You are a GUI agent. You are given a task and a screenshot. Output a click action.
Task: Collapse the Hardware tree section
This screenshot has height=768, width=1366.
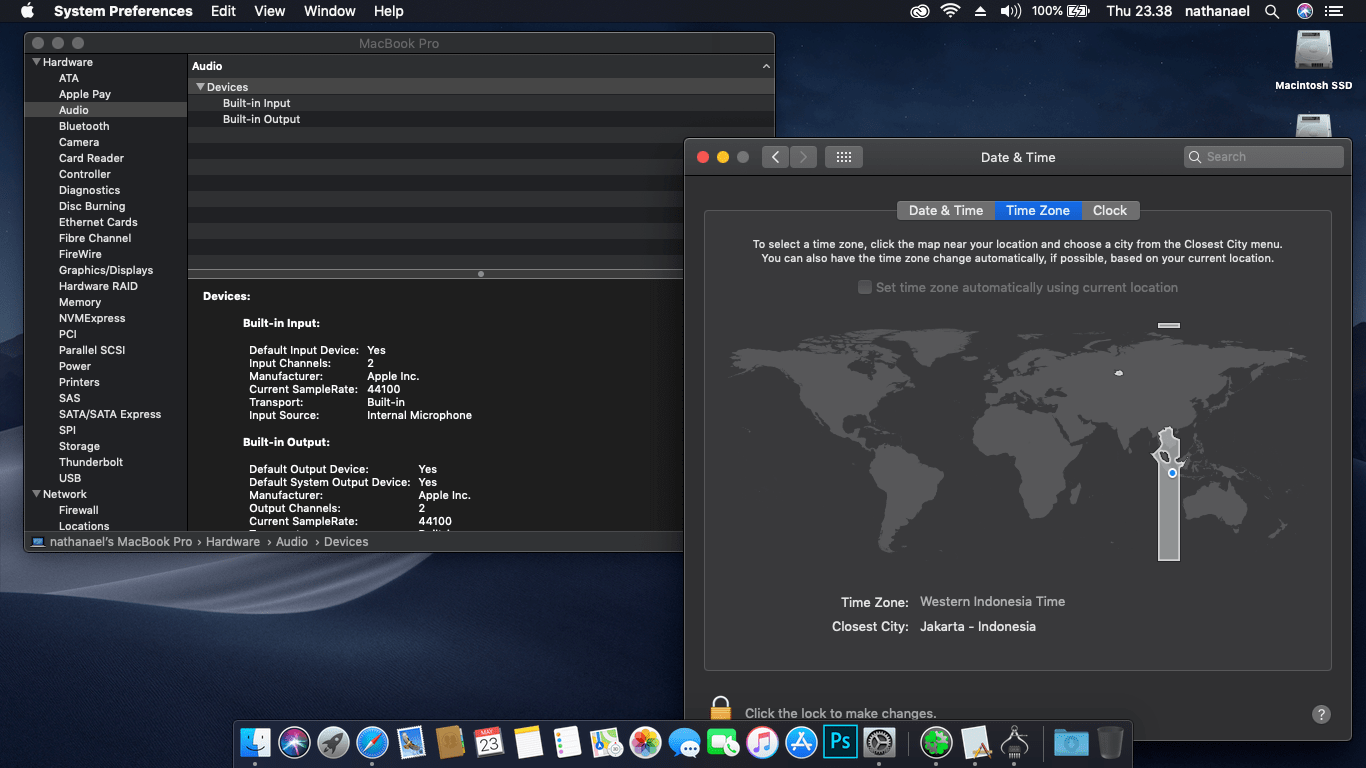coord(36,62)
